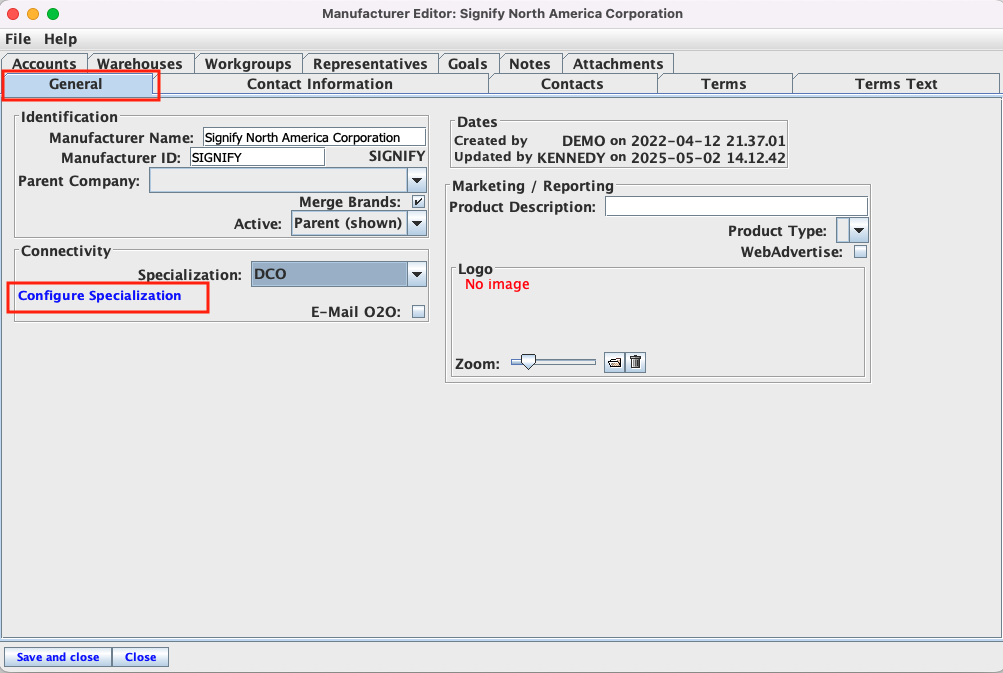Click the Manufacturer Name field
This screenshot has height=673, width=1003.
point(314,137)
